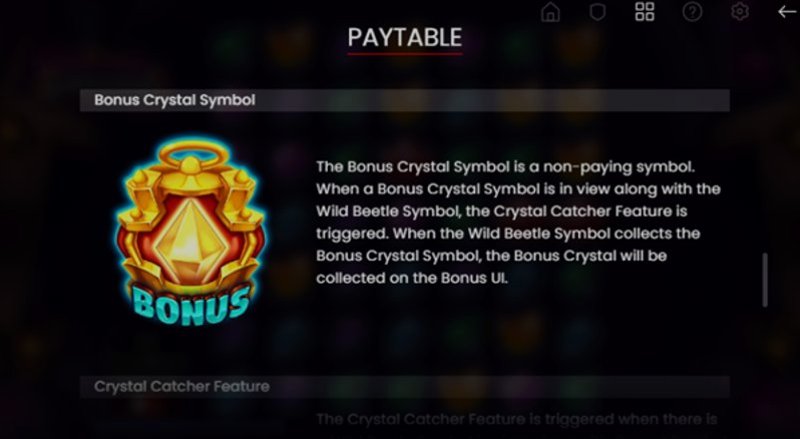Go to the home screen icon
The image size is (800, 439).
coord(550,12)
